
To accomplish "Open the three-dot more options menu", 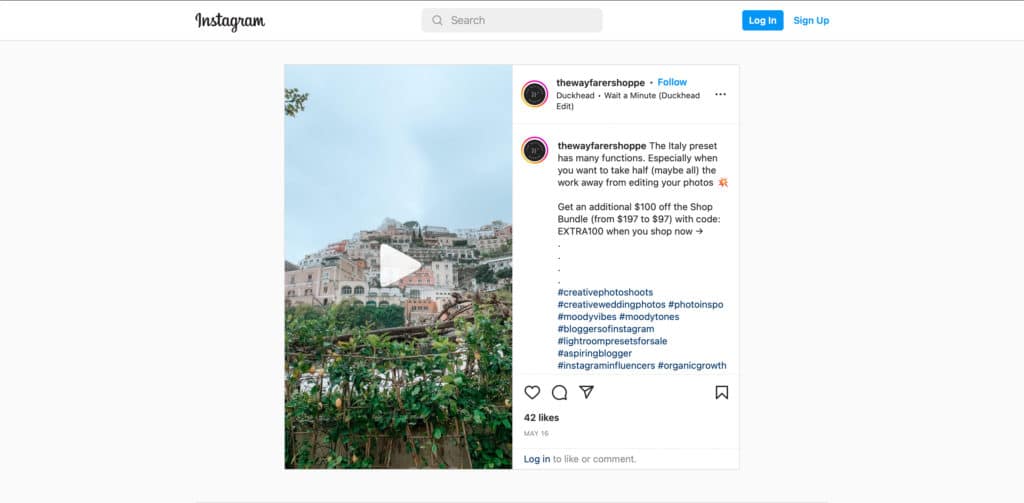I will pyautogui.click(x=720, y=94).
